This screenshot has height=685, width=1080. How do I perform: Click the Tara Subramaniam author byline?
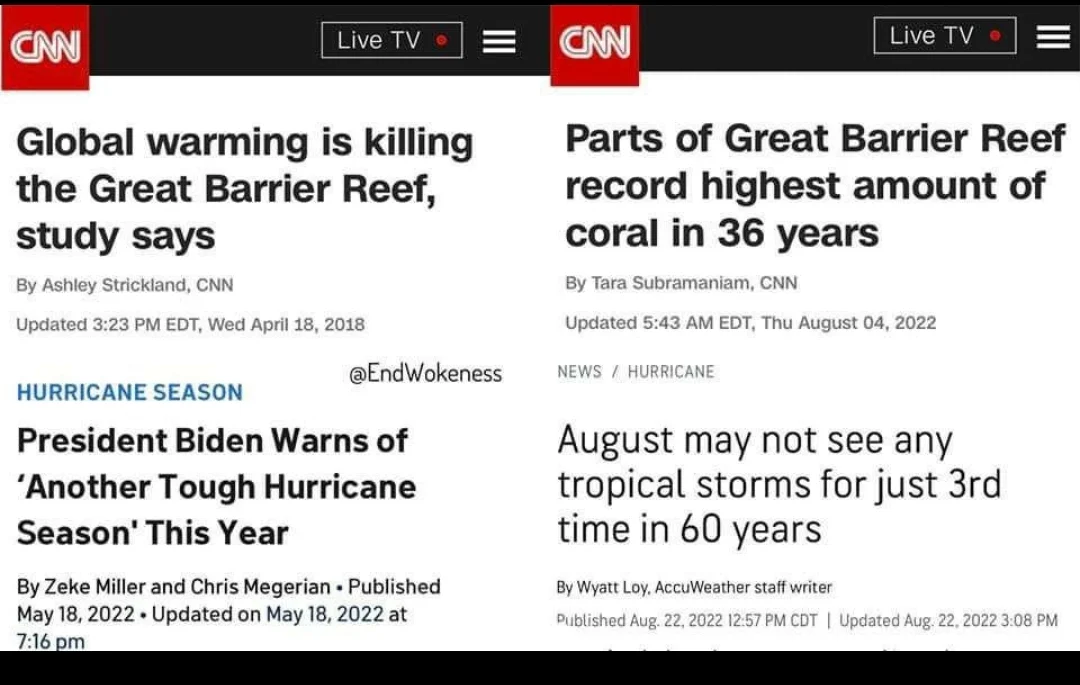(681, 283)
